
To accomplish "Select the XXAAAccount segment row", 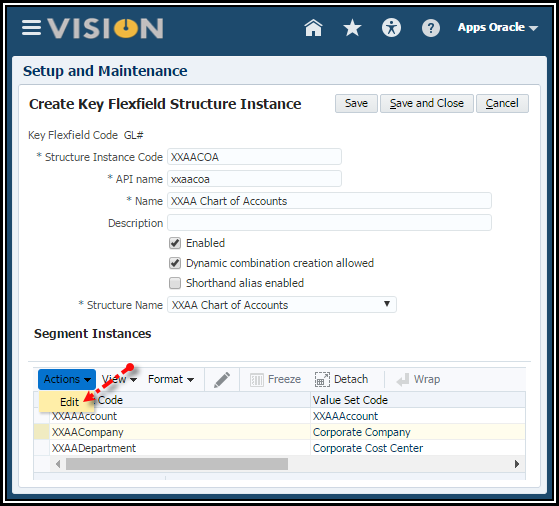I will (280, 416).
